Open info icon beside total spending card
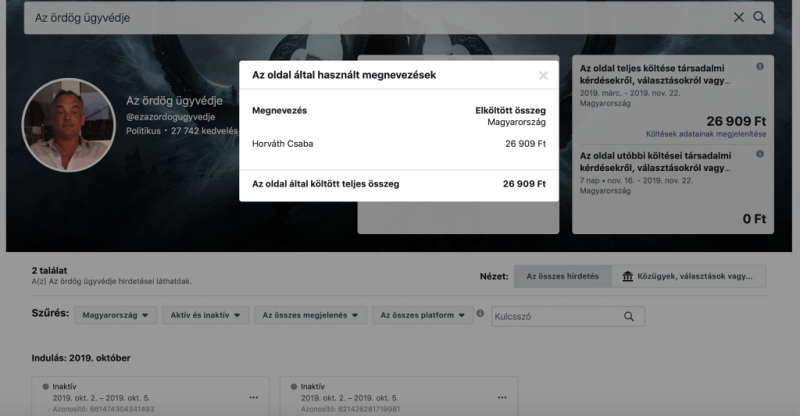 pos(760,66)
